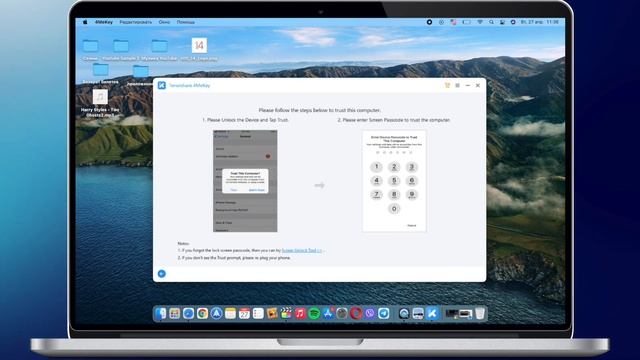640x360 pixels.
Task: Click the battery status icon
Action: [467, 22]
